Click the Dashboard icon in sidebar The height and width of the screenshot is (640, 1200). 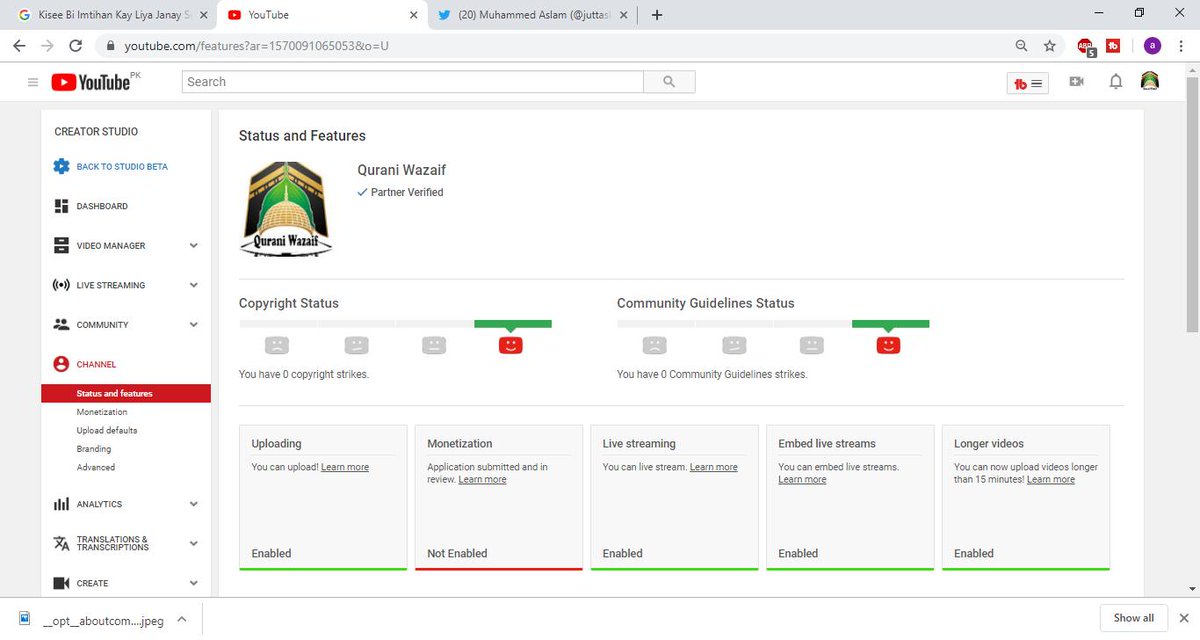tap(61, 206)
